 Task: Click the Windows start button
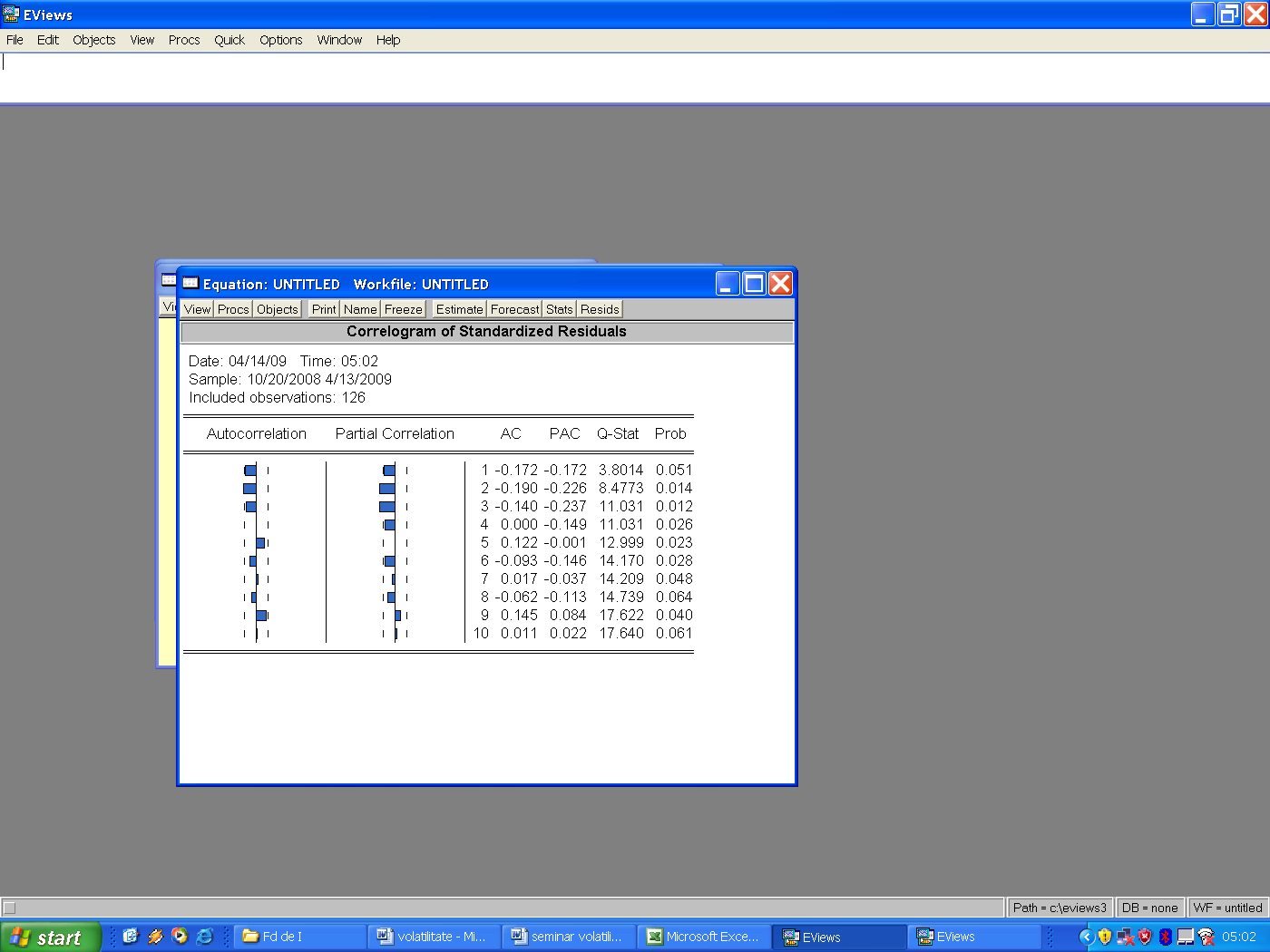point(50,937)
